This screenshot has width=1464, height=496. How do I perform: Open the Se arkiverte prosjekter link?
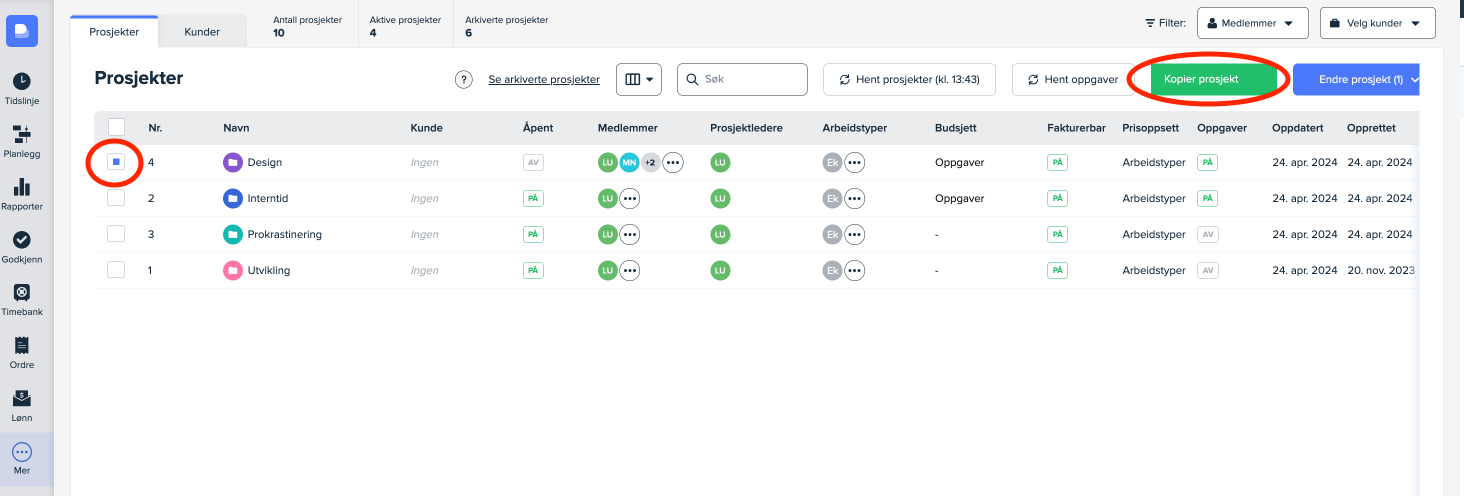click(544, 80)
